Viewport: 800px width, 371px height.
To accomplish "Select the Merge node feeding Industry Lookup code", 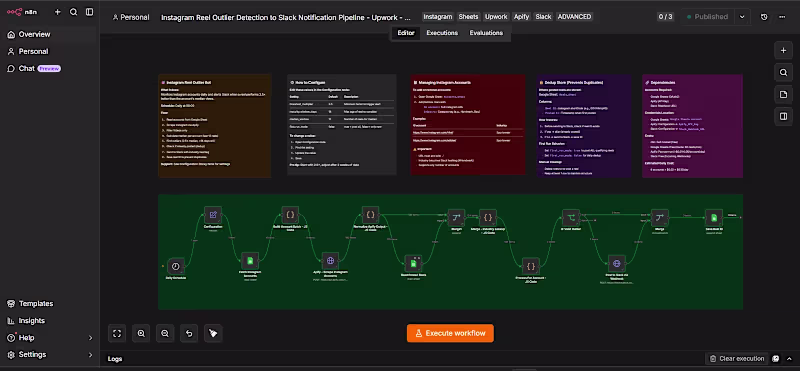I will [x=456, y=218].
